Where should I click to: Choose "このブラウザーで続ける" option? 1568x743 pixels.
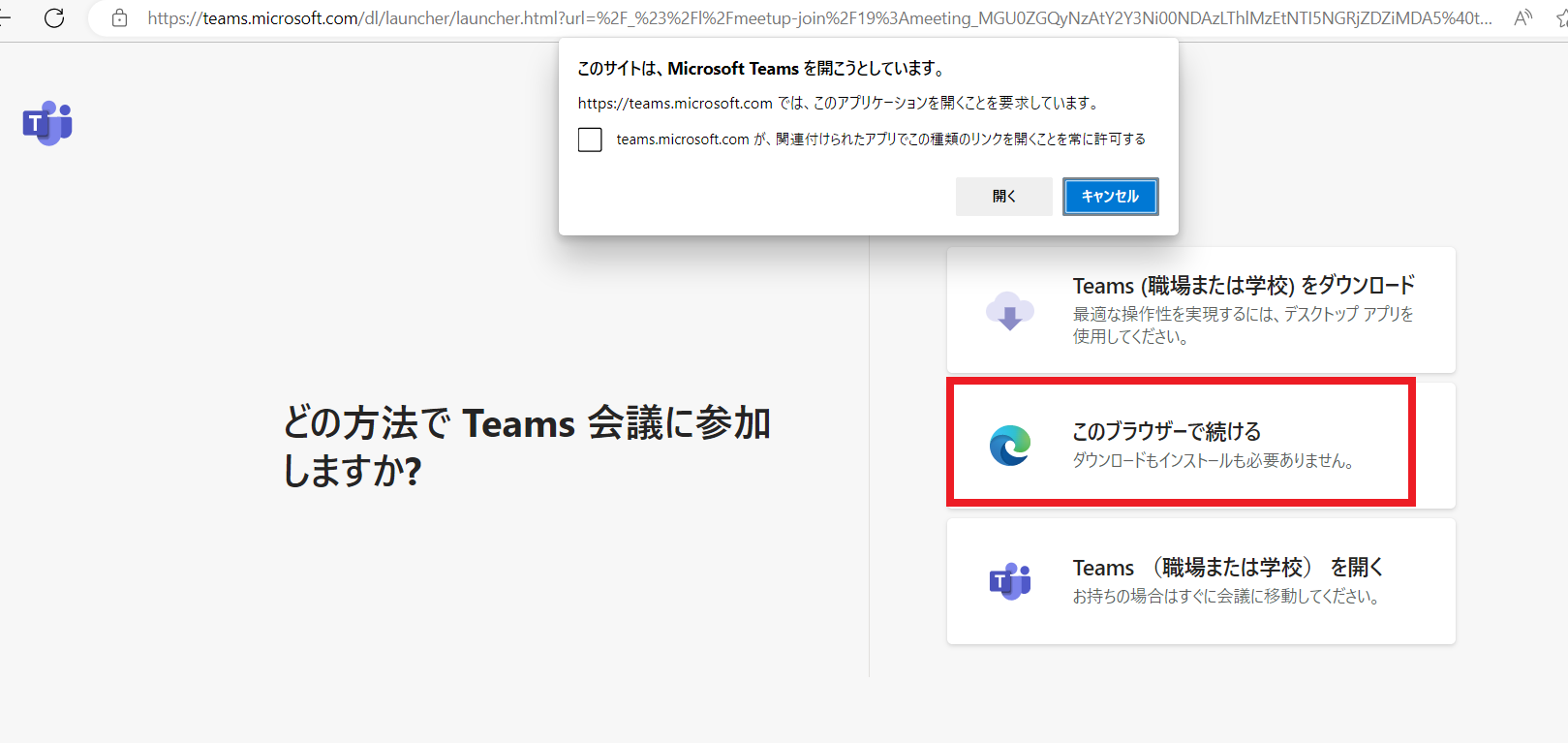(1201, 446)
